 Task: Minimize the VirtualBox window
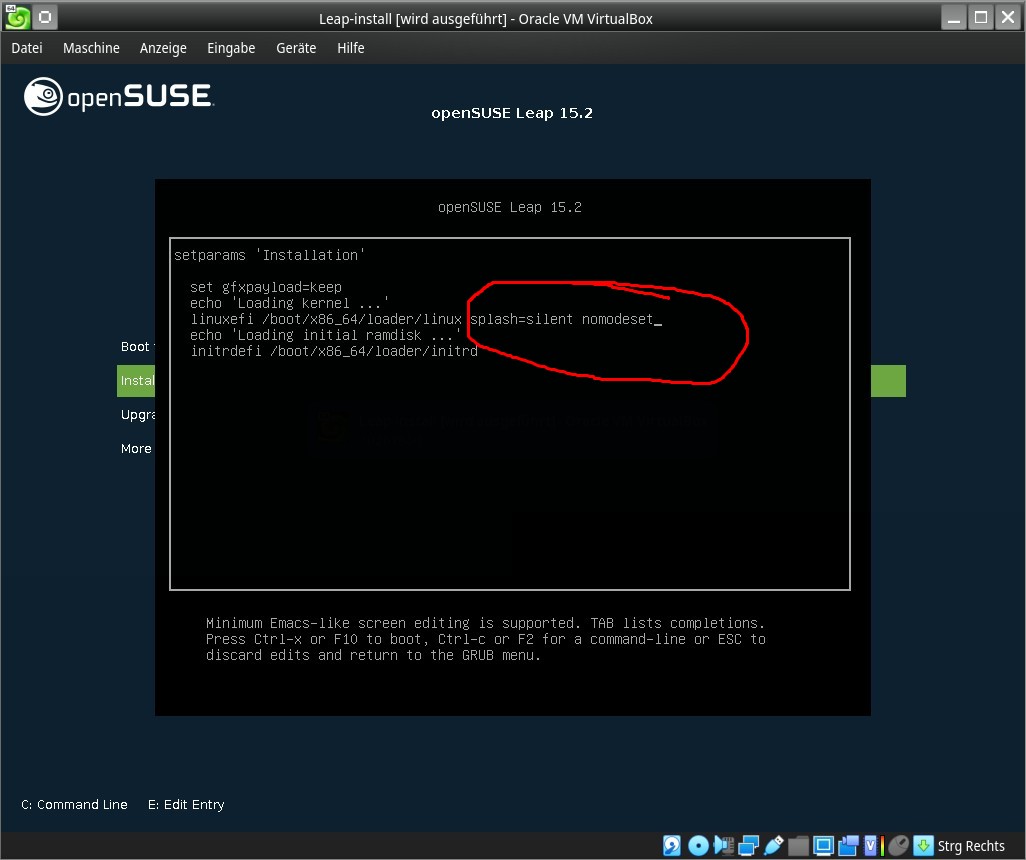click(954, 17)
